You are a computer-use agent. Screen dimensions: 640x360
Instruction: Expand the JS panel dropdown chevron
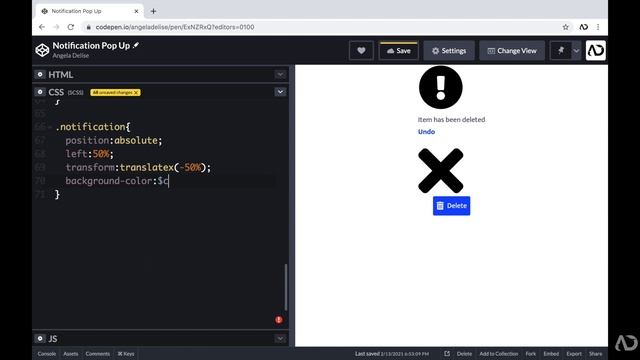point(280,338)
